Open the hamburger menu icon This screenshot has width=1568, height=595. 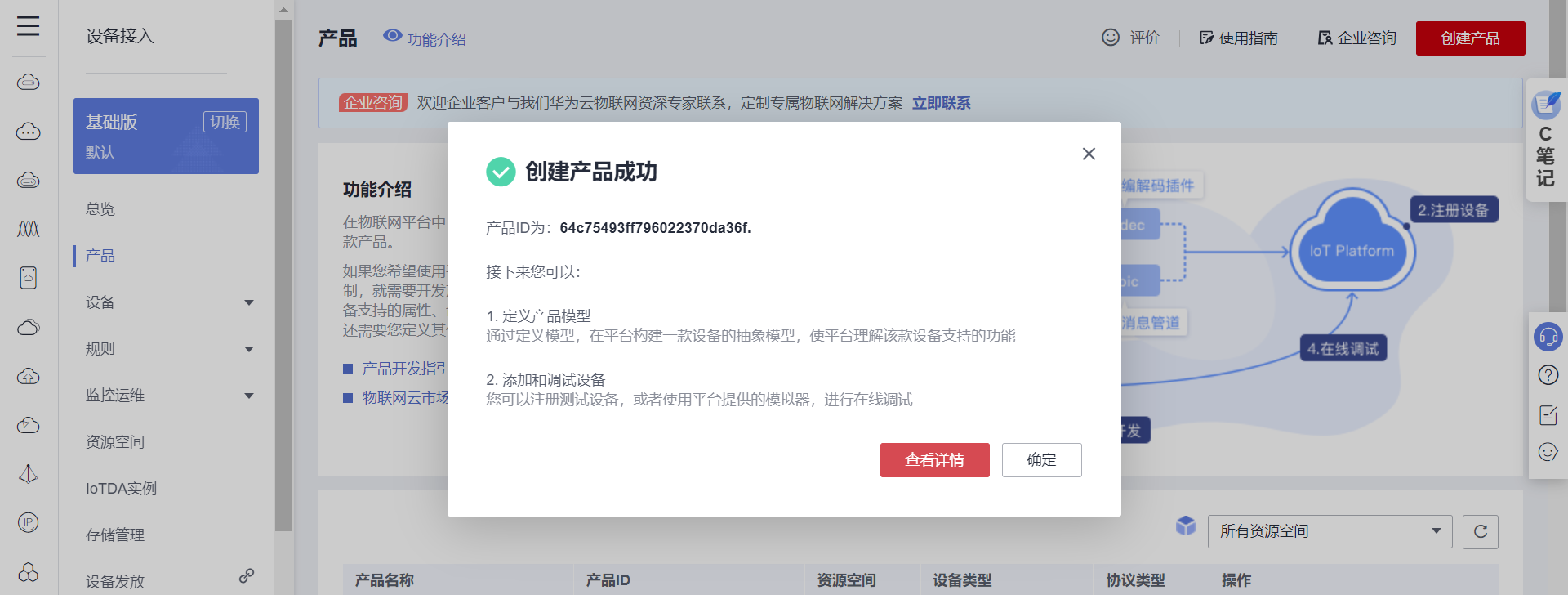point(28,26)
